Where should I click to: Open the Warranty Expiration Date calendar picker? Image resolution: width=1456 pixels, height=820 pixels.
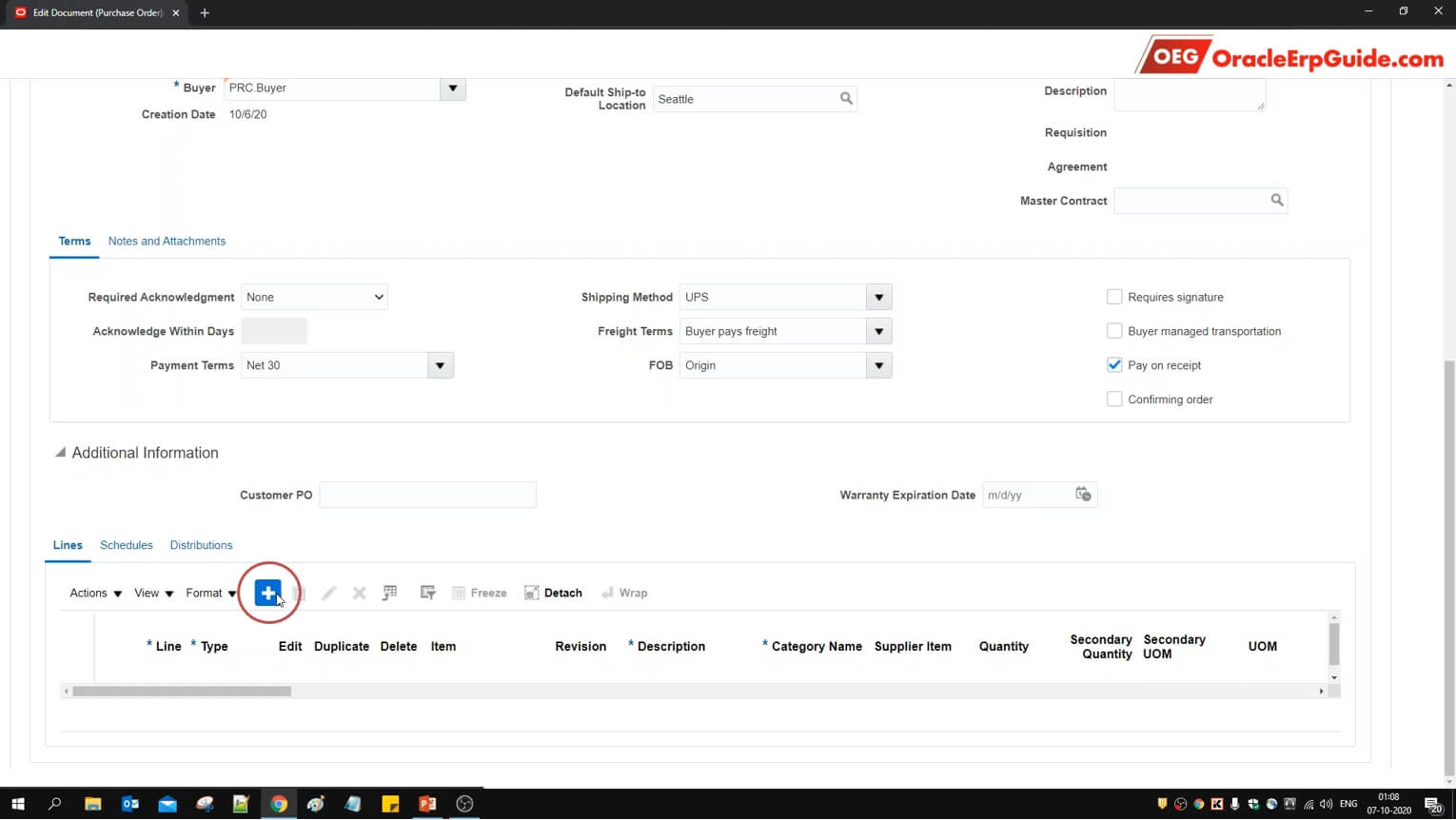click(1083, 495)
